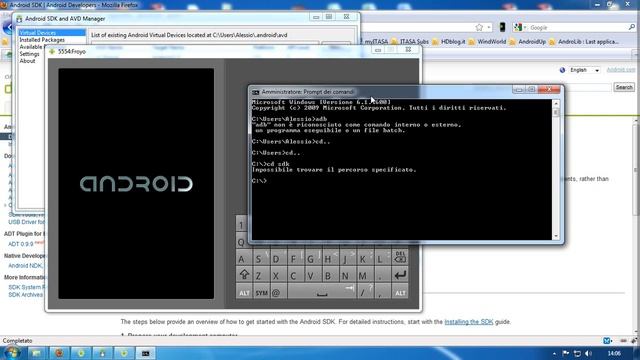Click the command prompt title bar icon

point(256,92)
